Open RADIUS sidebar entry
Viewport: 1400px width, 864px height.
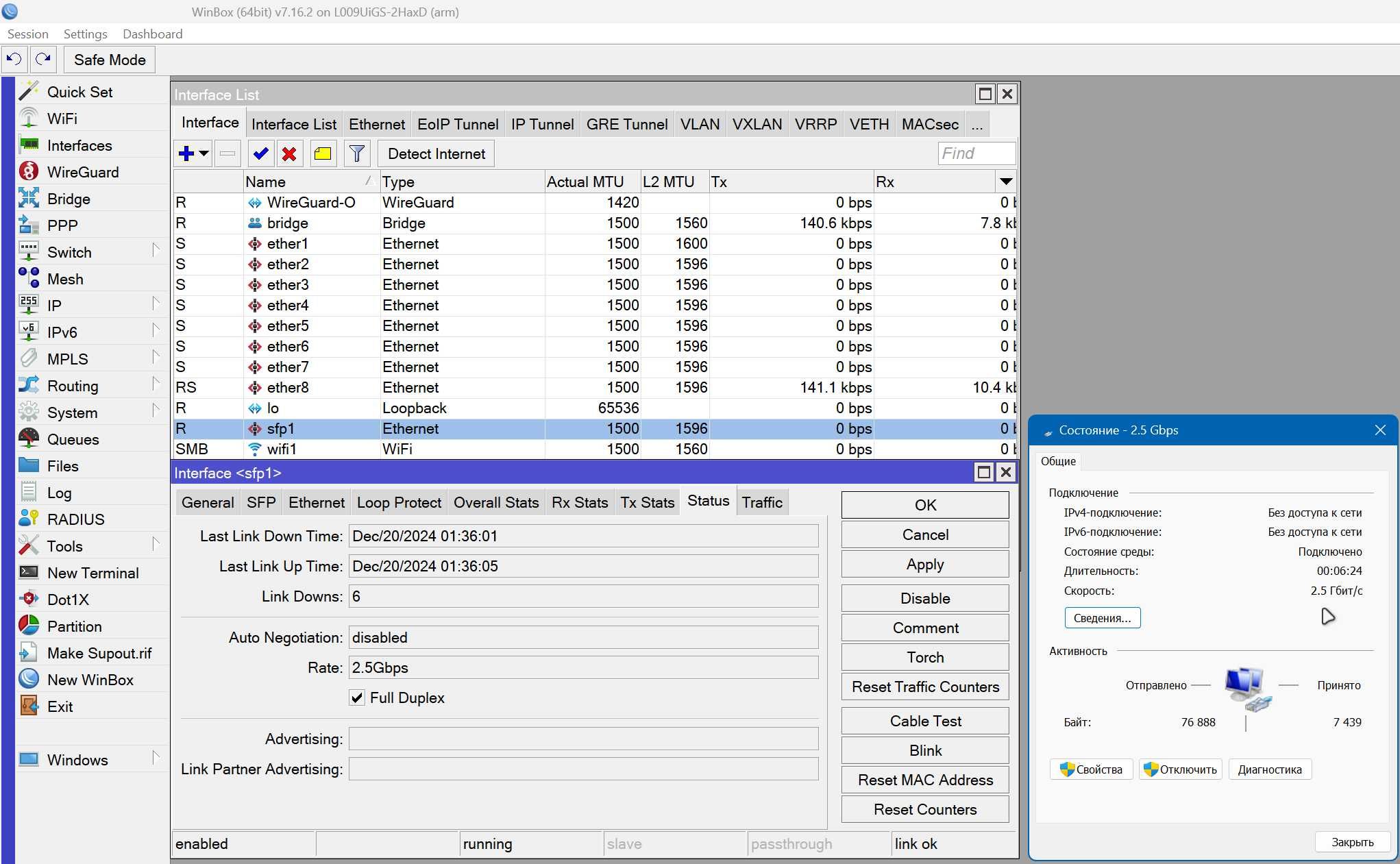(x=75, y=519)
